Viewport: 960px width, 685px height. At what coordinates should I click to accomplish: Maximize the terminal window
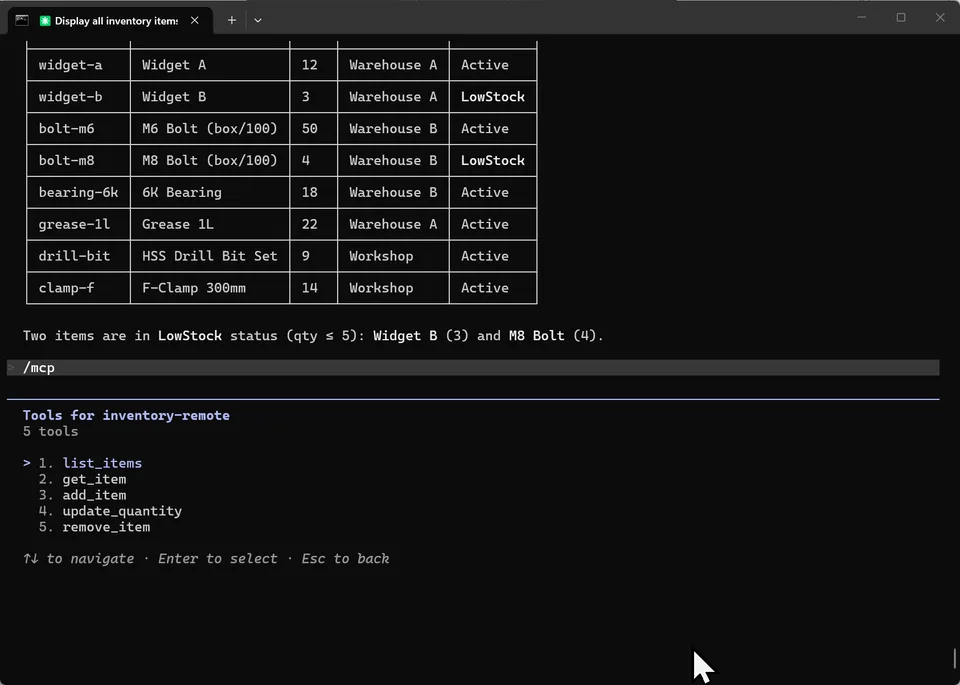click(901, 18)
